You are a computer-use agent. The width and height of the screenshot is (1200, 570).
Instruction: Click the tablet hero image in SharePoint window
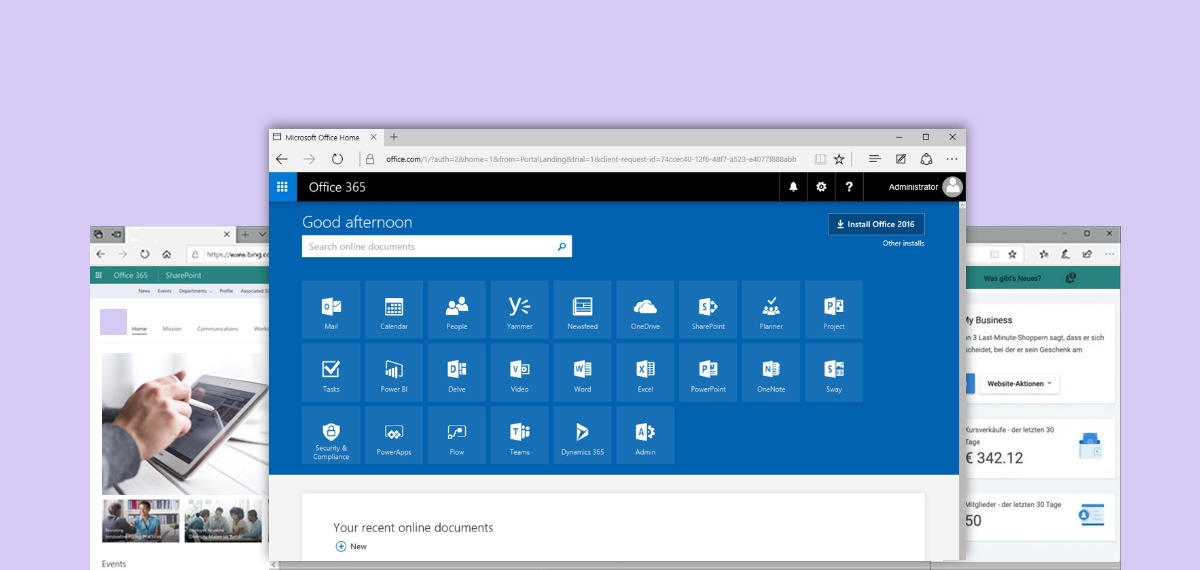(185, 422)
